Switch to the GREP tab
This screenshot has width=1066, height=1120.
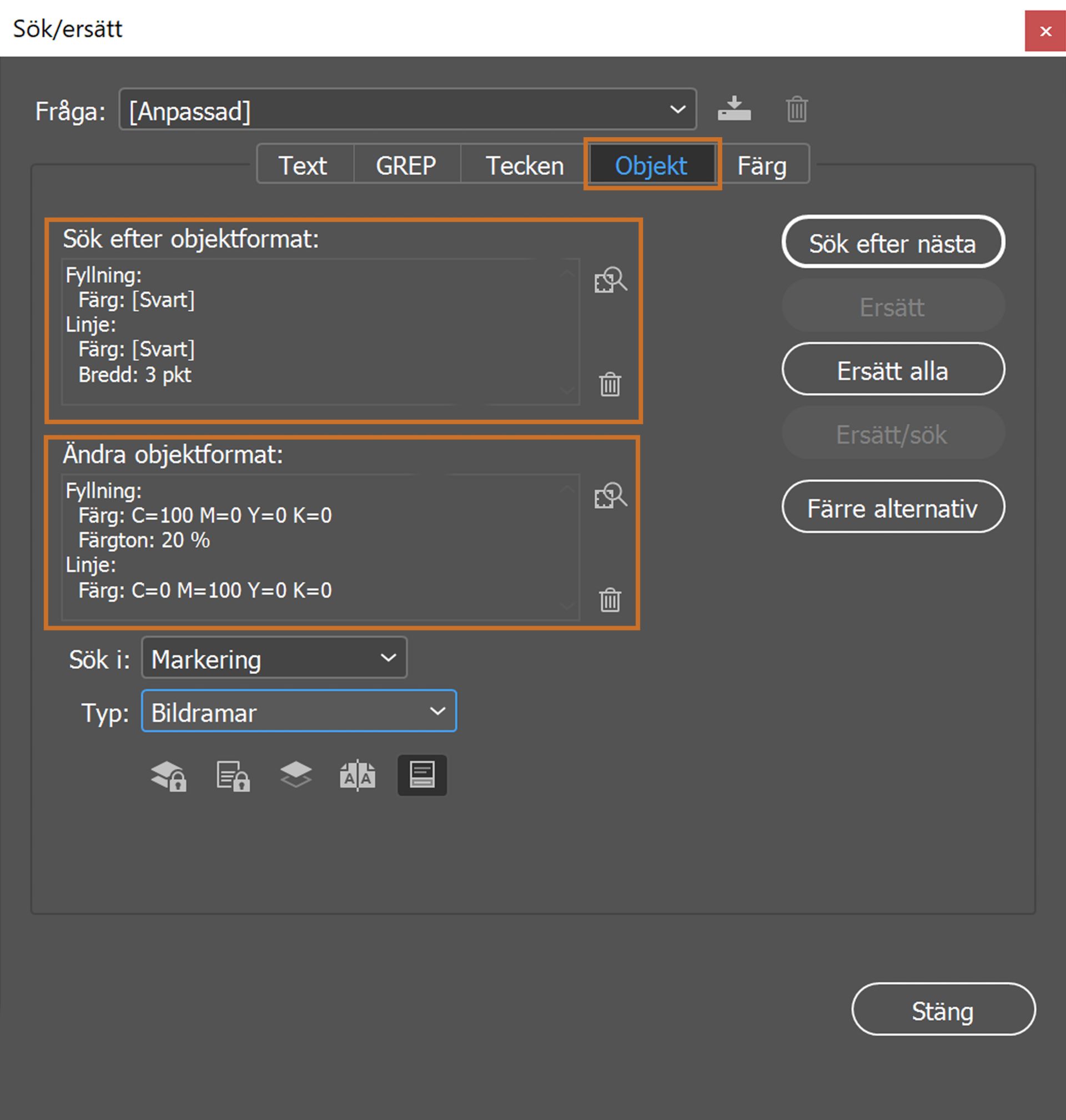[406, 165]
